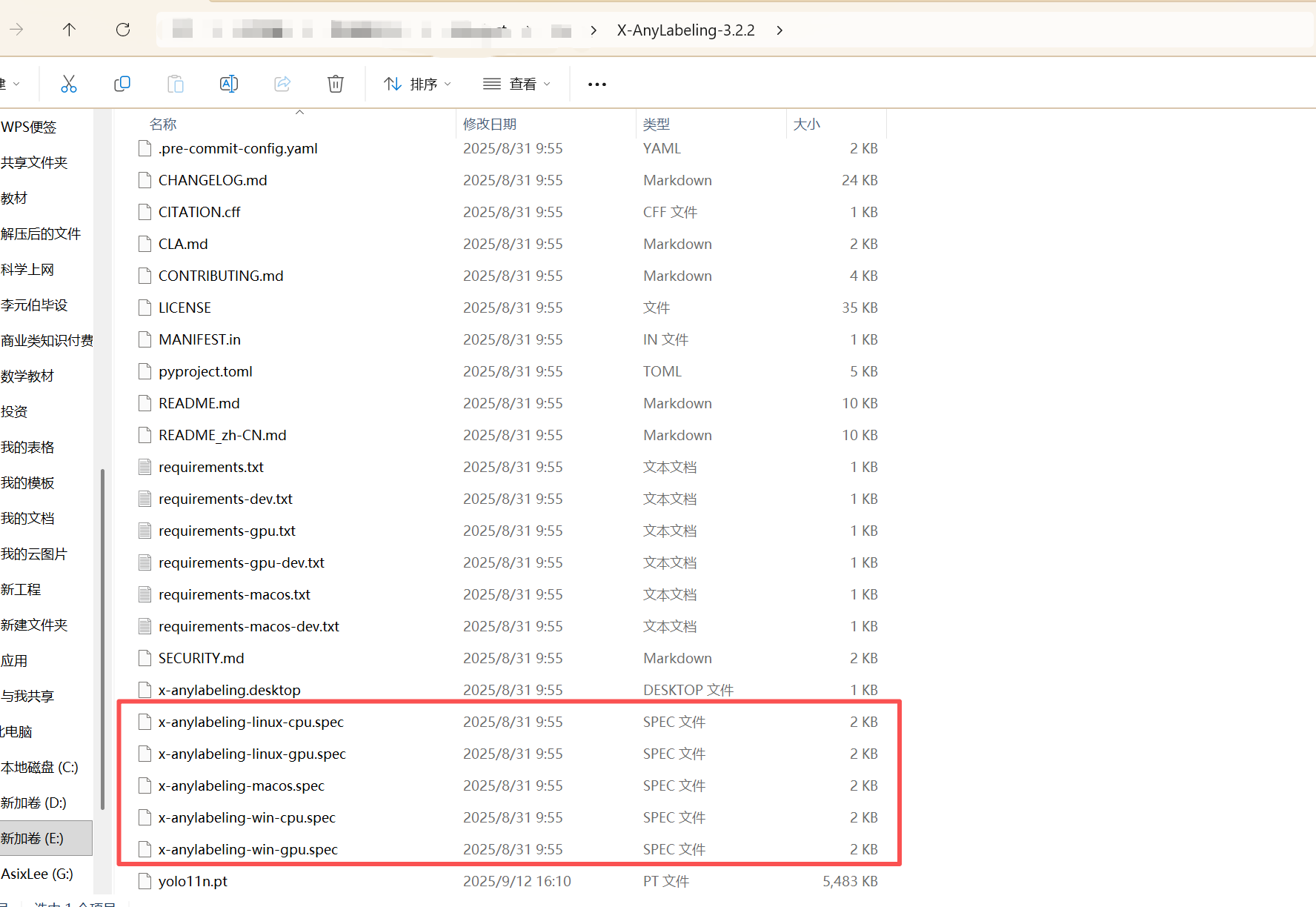Select file icon of MANIFEST.in
Viewport: 1316px width, 907px height.
pyautogui.click(x=145, y=340)
